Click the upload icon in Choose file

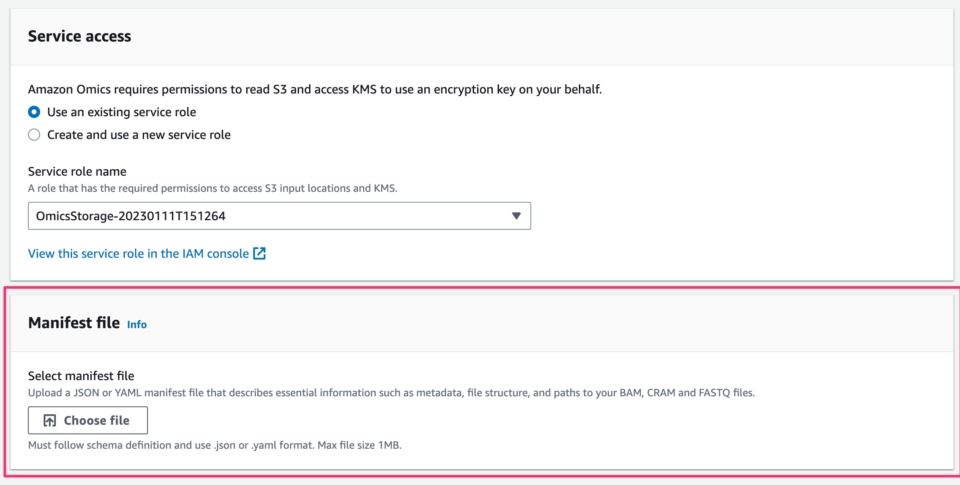50,421
